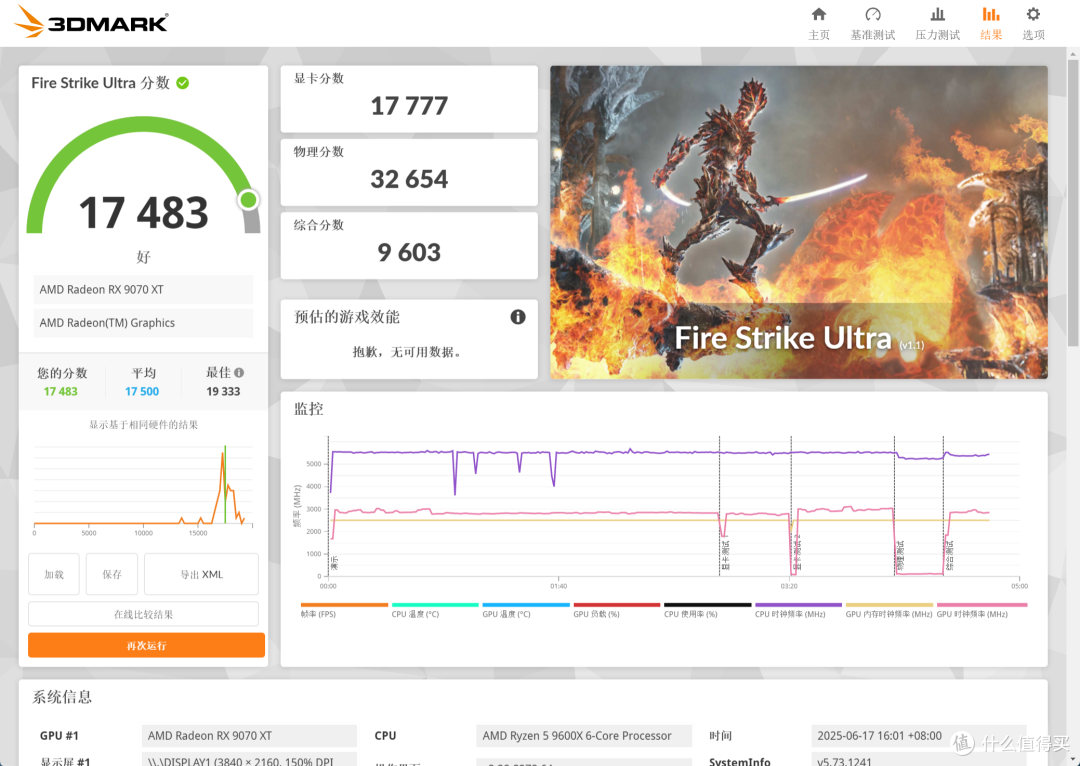Click the scrollbar up arrow
Viewport: 1080px width, 766px height.
pos(1072,53)
